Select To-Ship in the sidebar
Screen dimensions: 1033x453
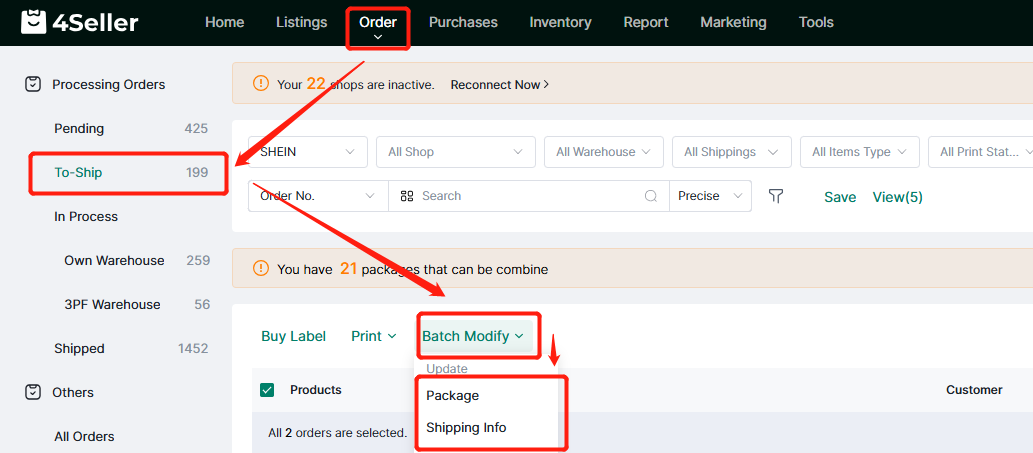[x=79, y=173]
